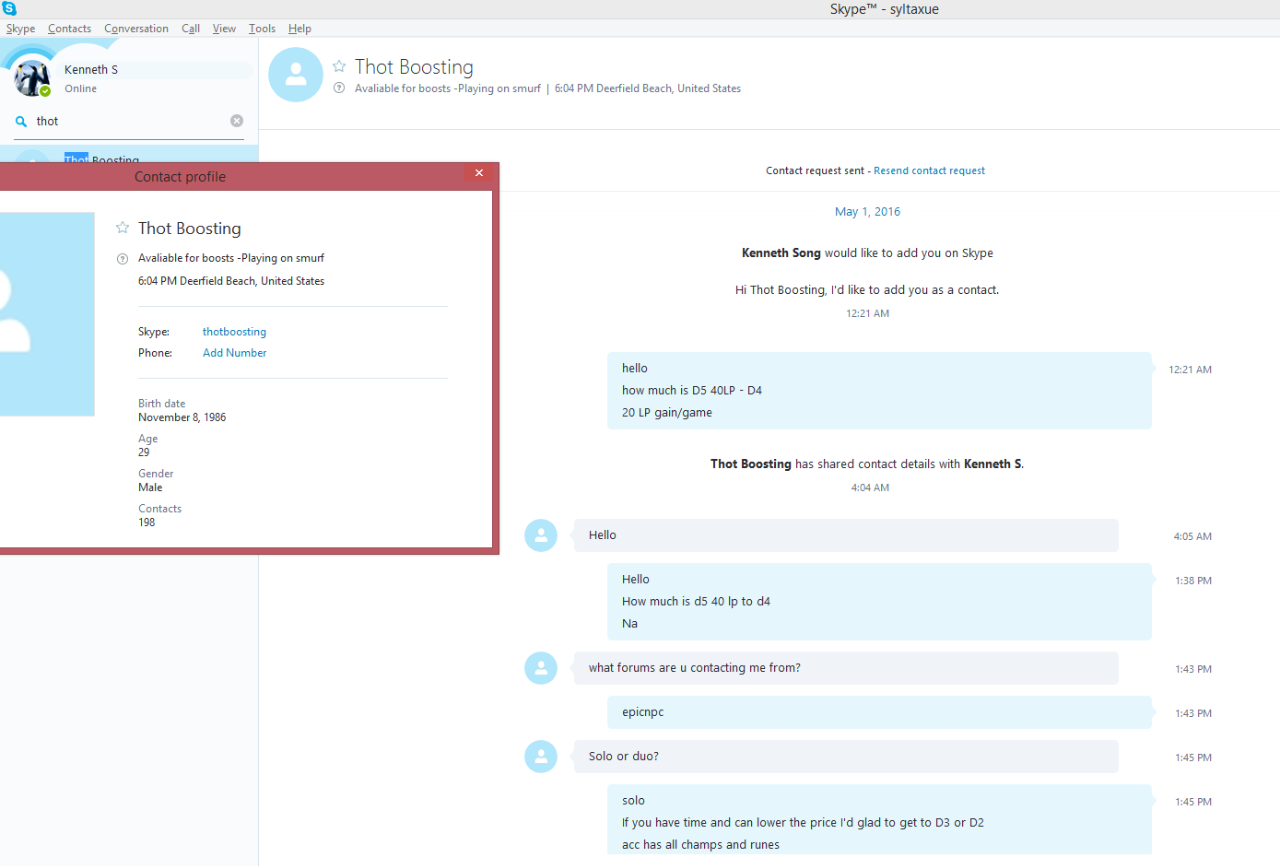Click the 12:21 AM timestamp beside 'hello'
This screenshot has height=866, width=1280.
pos(1190,370)
